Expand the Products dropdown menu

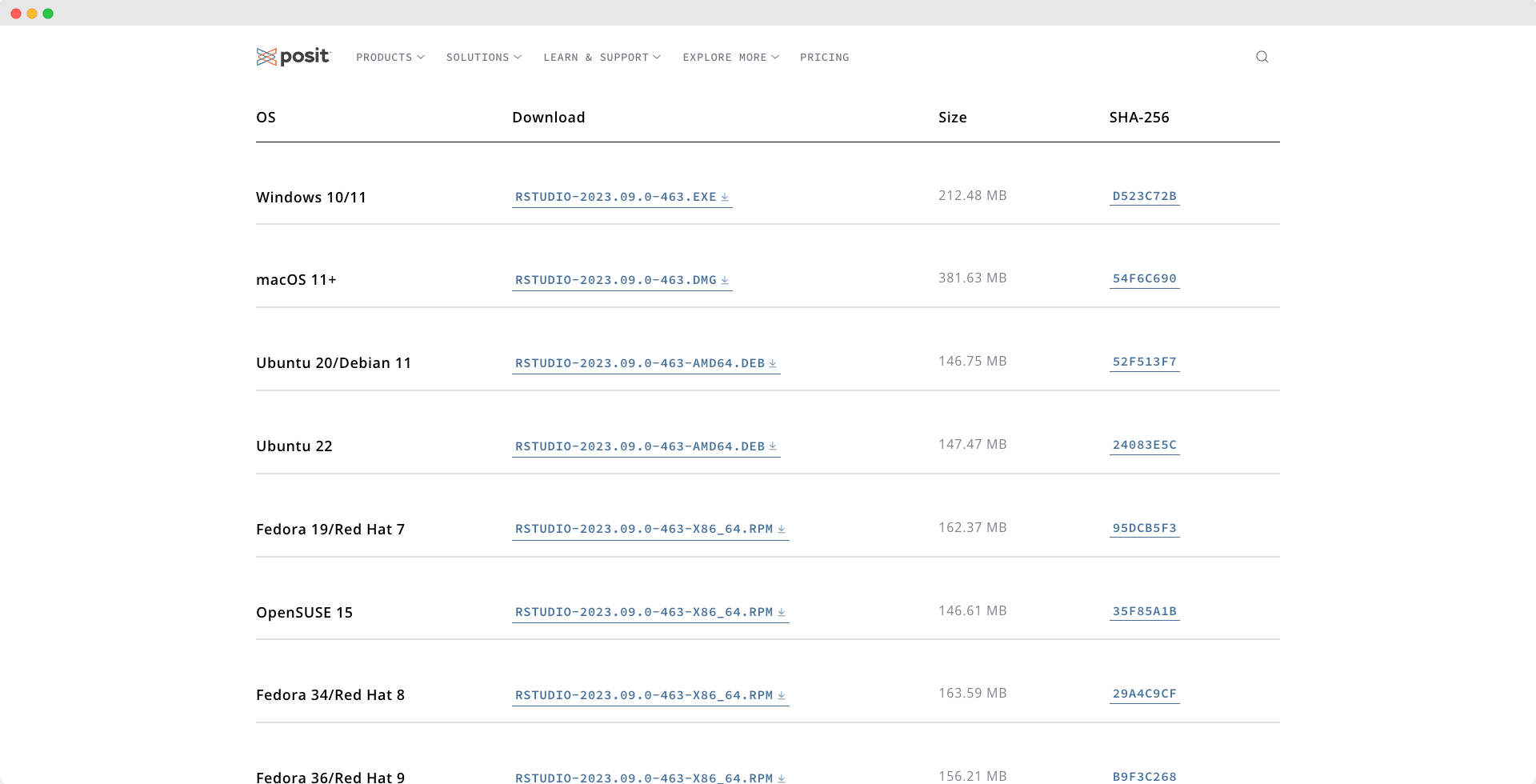390,58
